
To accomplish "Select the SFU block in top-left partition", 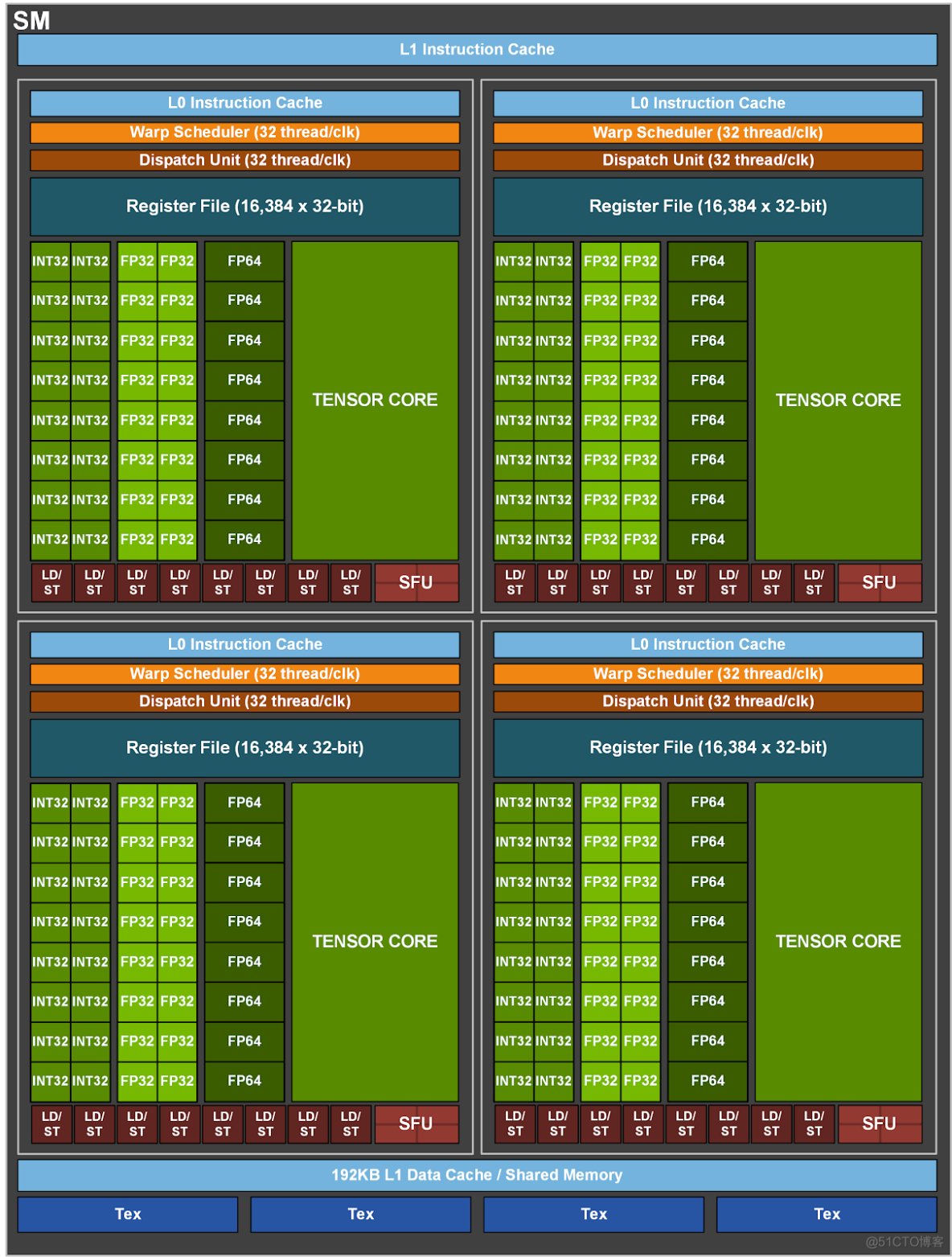I will [416, 582].
